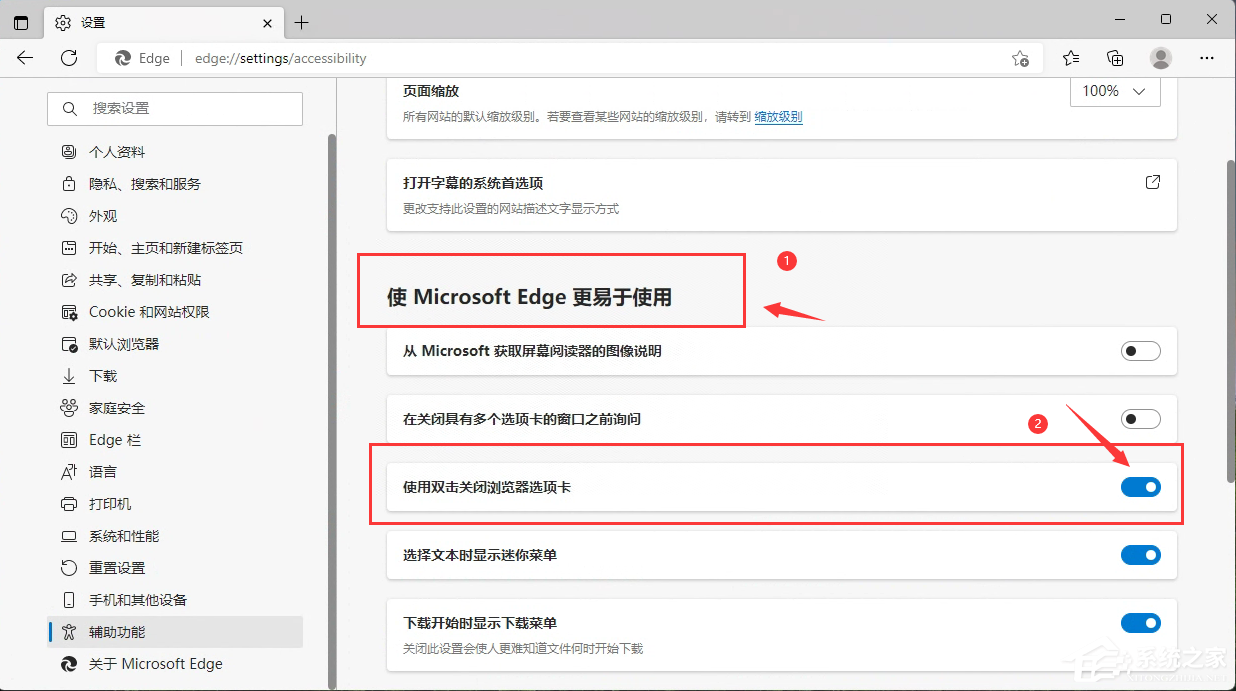
Task: Click the 搜索设置 input field
Action: [175, 108]
